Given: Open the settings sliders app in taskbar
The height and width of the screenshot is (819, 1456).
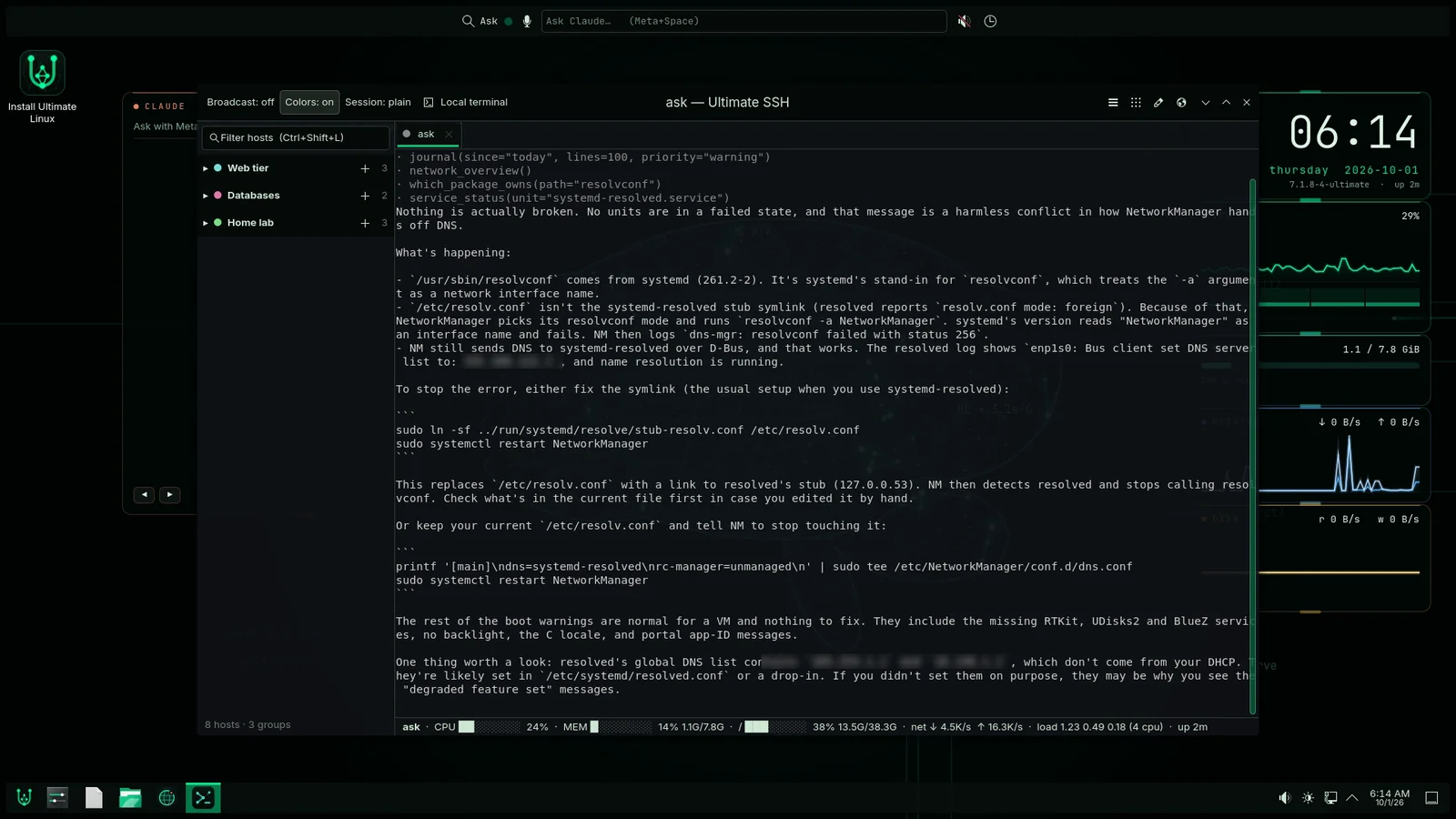Looking at the screenshot, I should pyautogui.click(x=57, y=798).
